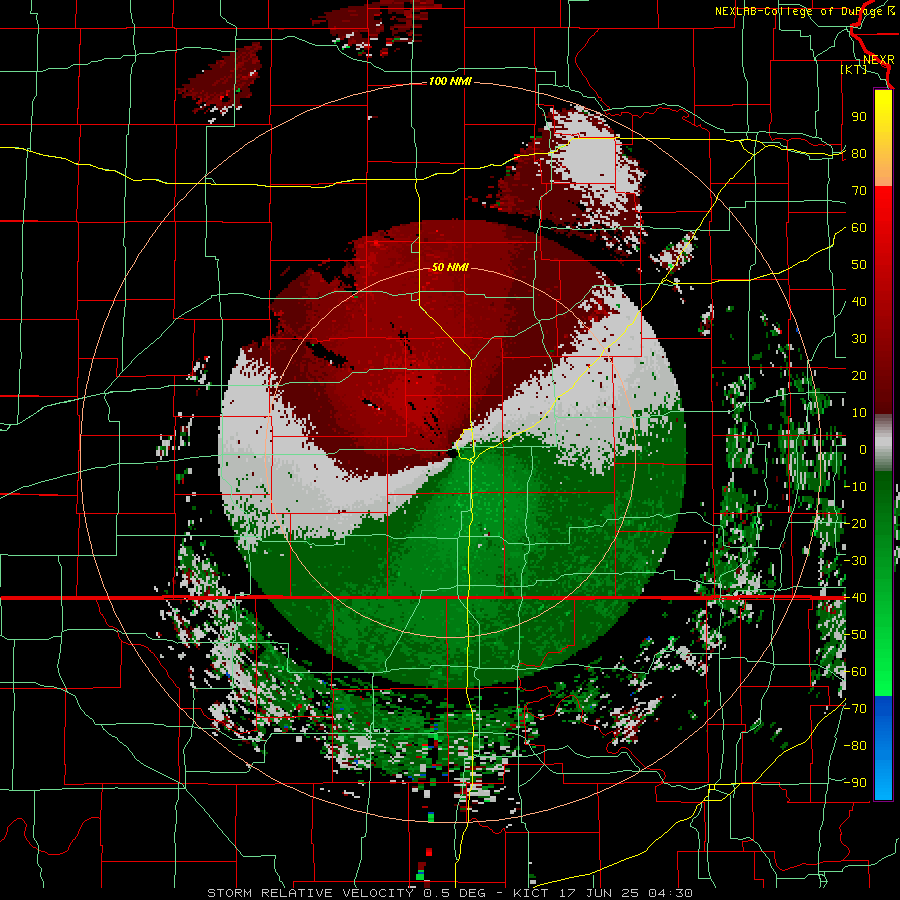Click the -50 value on the velocity scale
The width and height of the screenshot is (900, 900).
point(855,635)
